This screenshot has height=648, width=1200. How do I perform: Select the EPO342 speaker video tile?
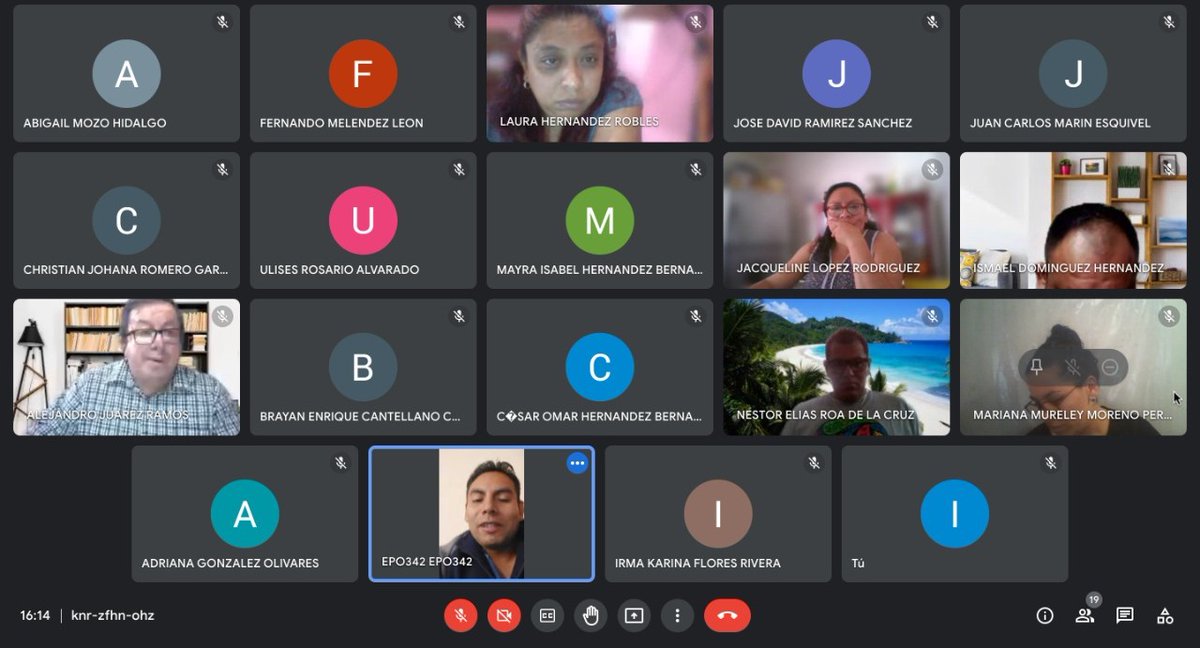482,514
